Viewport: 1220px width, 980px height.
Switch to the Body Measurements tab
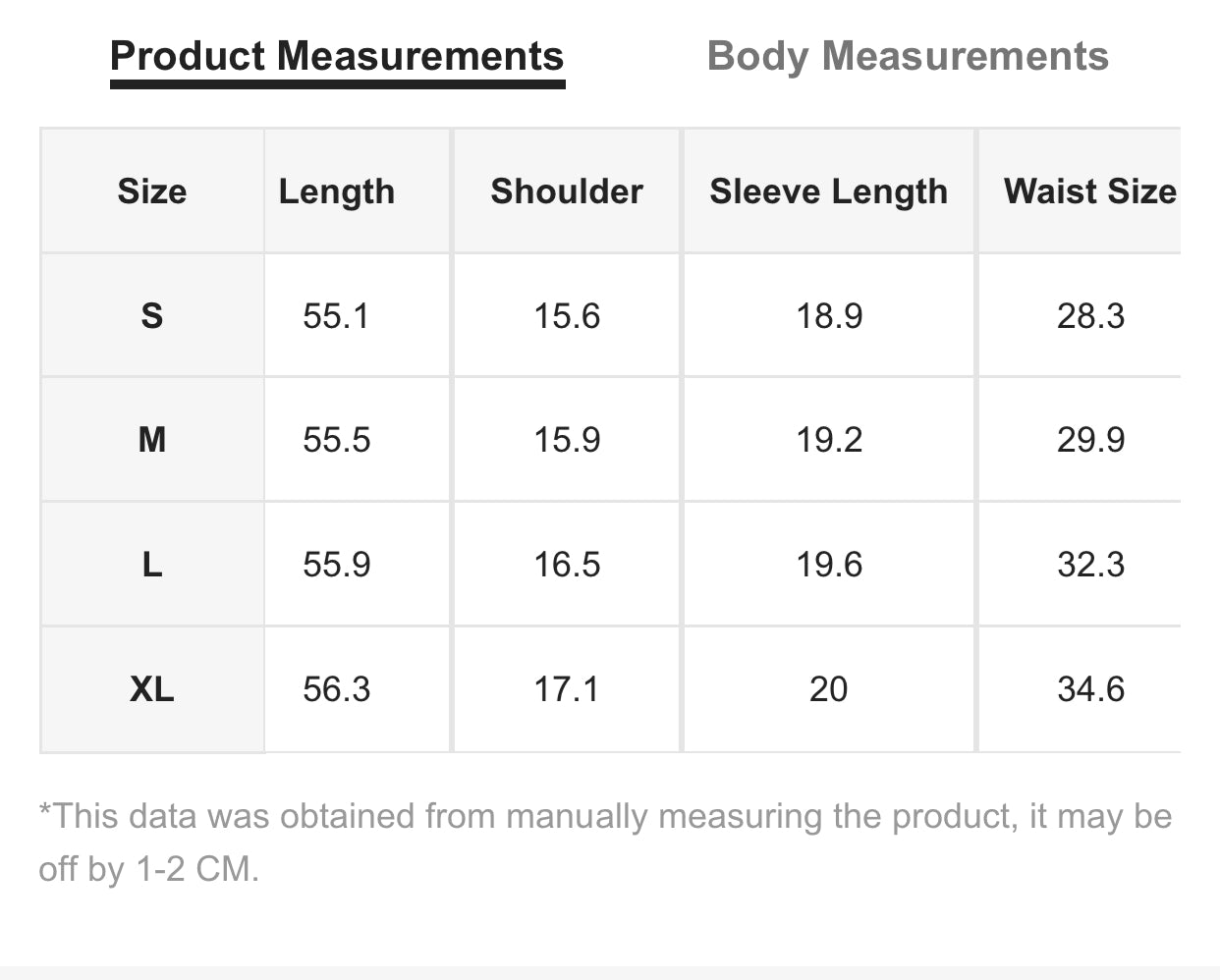pos(907,57)
